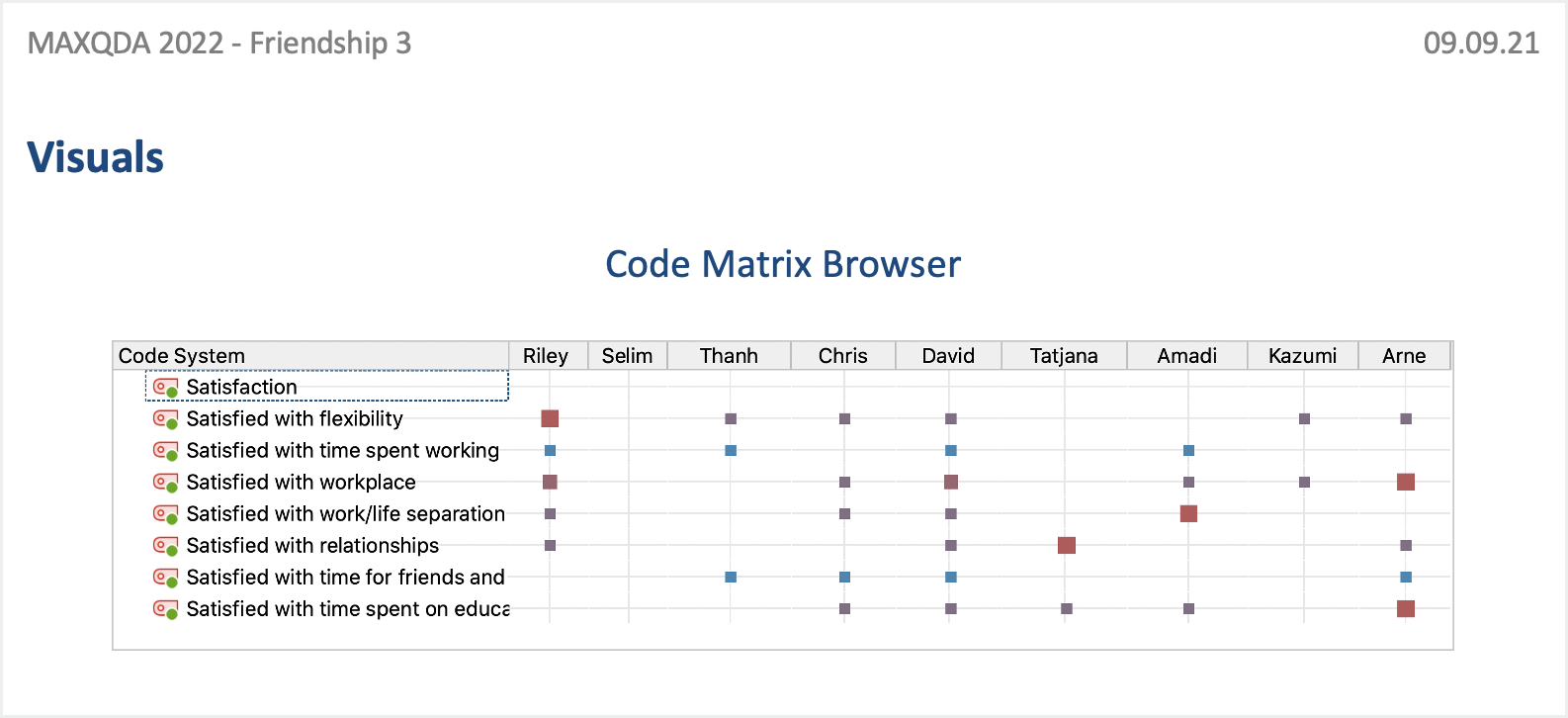Click the Code Matrix Browser title
The image size is (1568, 718).
[783, 264]
